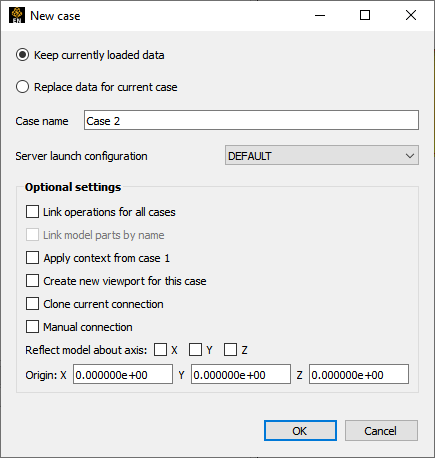This screenshot has width=435, height=458.
Task: Click the Origin Y value field
Action: [241, 374]
